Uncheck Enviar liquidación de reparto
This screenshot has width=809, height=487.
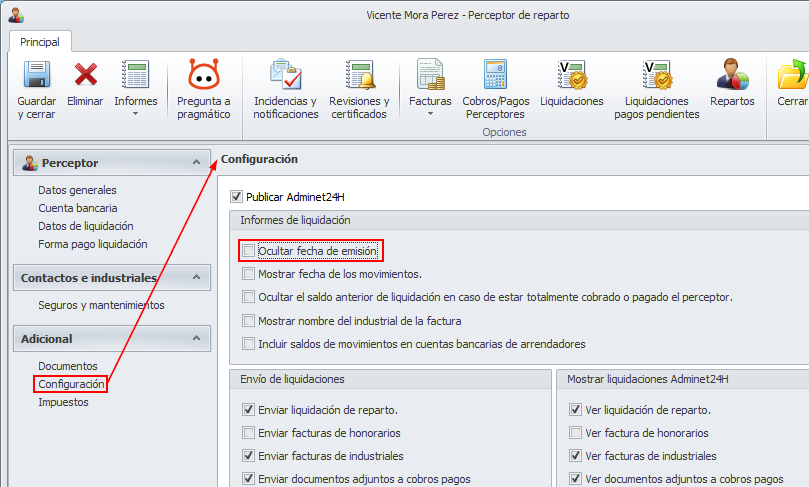click(249, 410)
